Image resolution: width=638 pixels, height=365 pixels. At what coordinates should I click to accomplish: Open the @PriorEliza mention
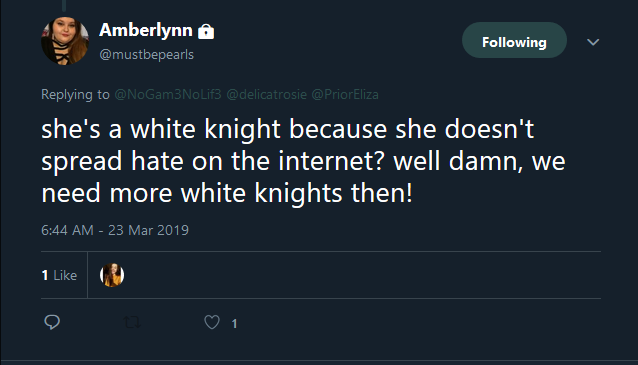(345, 94)
